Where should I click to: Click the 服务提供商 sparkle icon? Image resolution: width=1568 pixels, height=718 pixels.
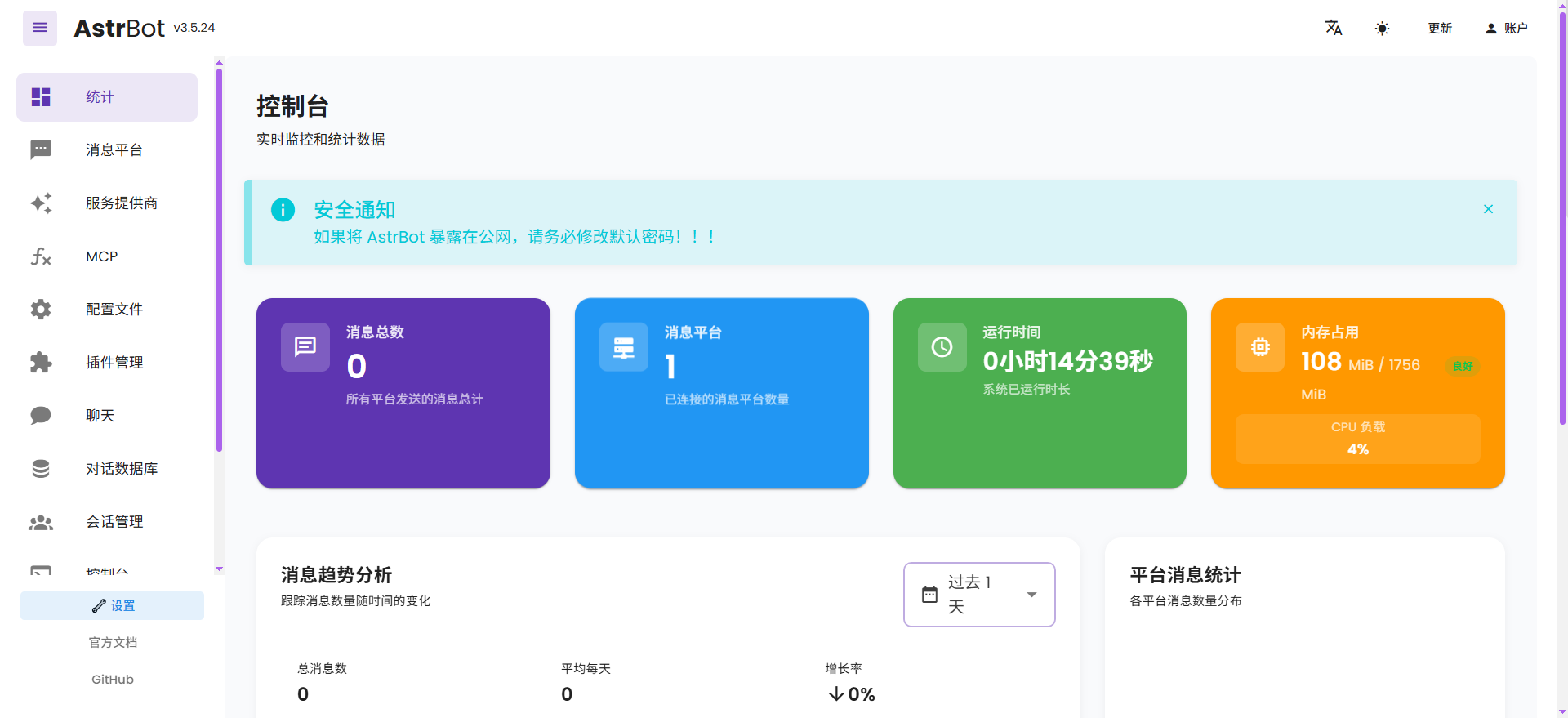click(x=41, y=203)
